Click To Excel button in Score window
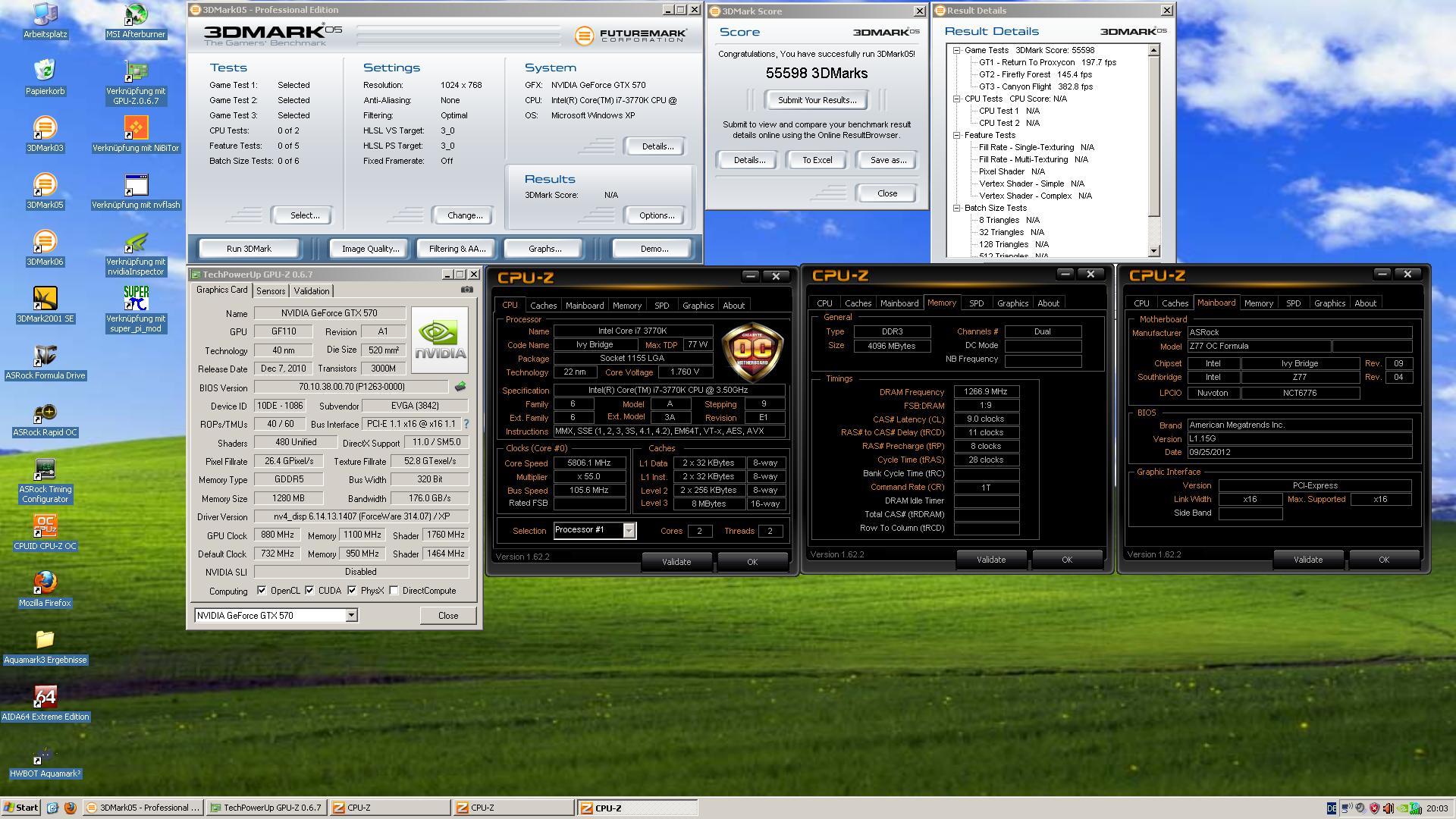Image resolution: width=1456 pixels, height=819 pixels. tap(817, 160)
